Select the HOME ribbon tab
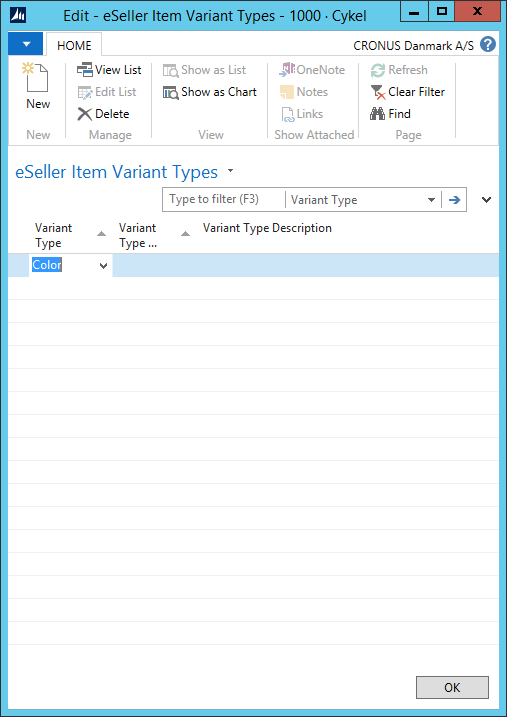507x717 pixels. point(74,45)
